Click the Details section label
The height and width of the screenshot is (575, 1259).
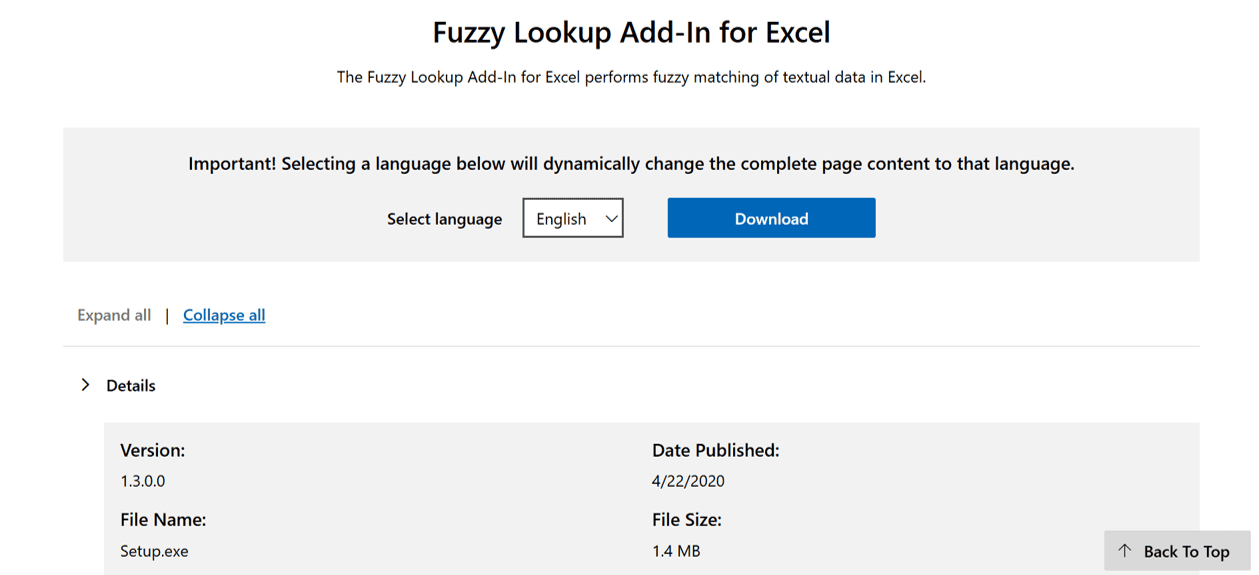click(x=131, y=385)
